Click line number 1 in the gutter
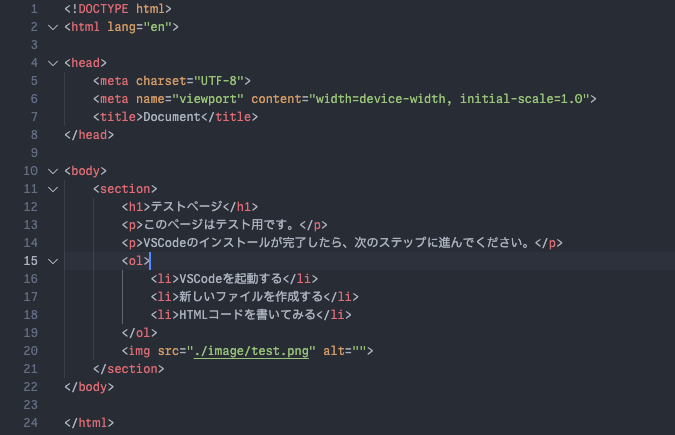This screenshot has width=675, height=435. point(34,8)
